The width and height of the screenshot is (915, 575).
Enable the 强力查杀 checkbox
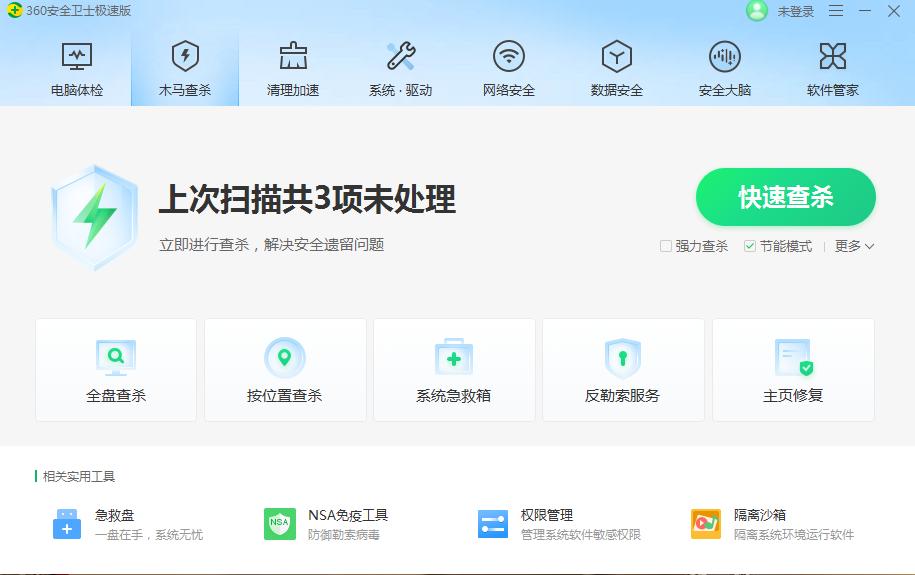coord(665,246)
